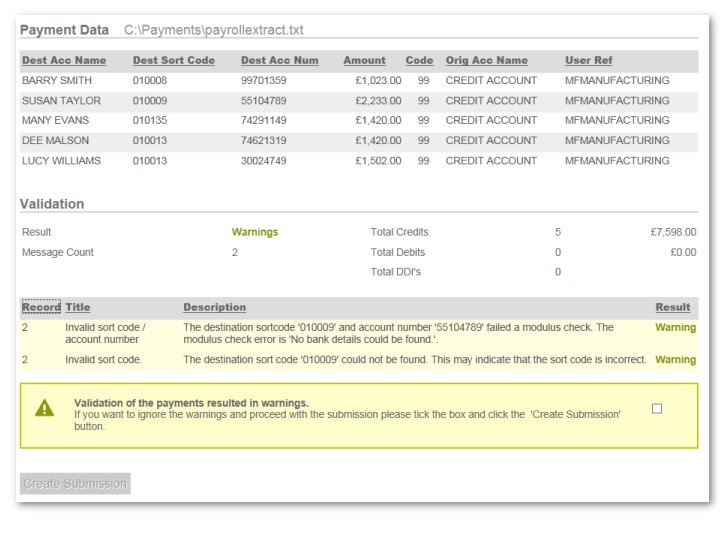The image size is (726, 538).
Task: Select the SUSAN TAYLOR payment row name
Action: (61, 100)
